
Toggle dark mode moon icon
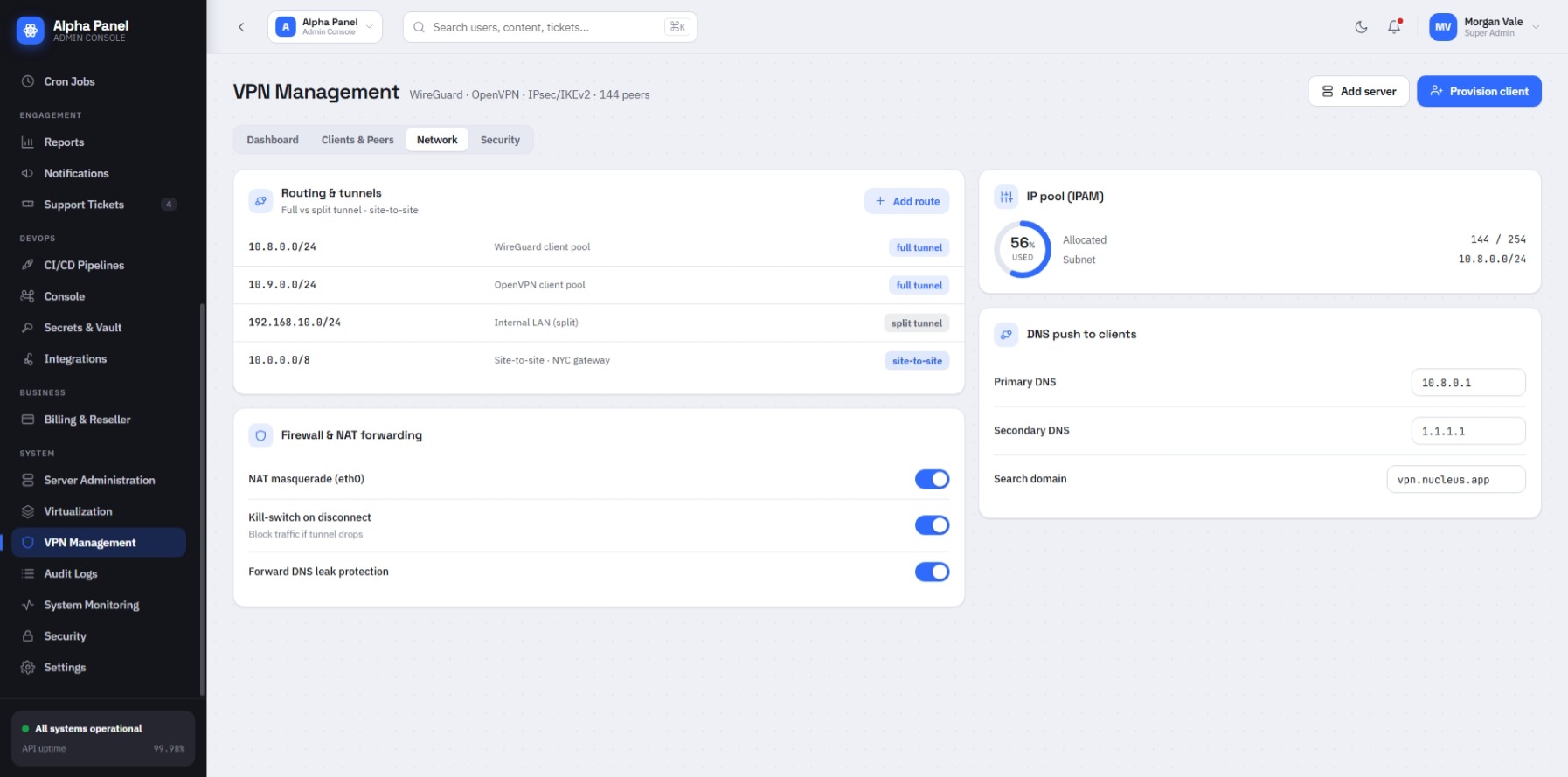[1361, 27]
